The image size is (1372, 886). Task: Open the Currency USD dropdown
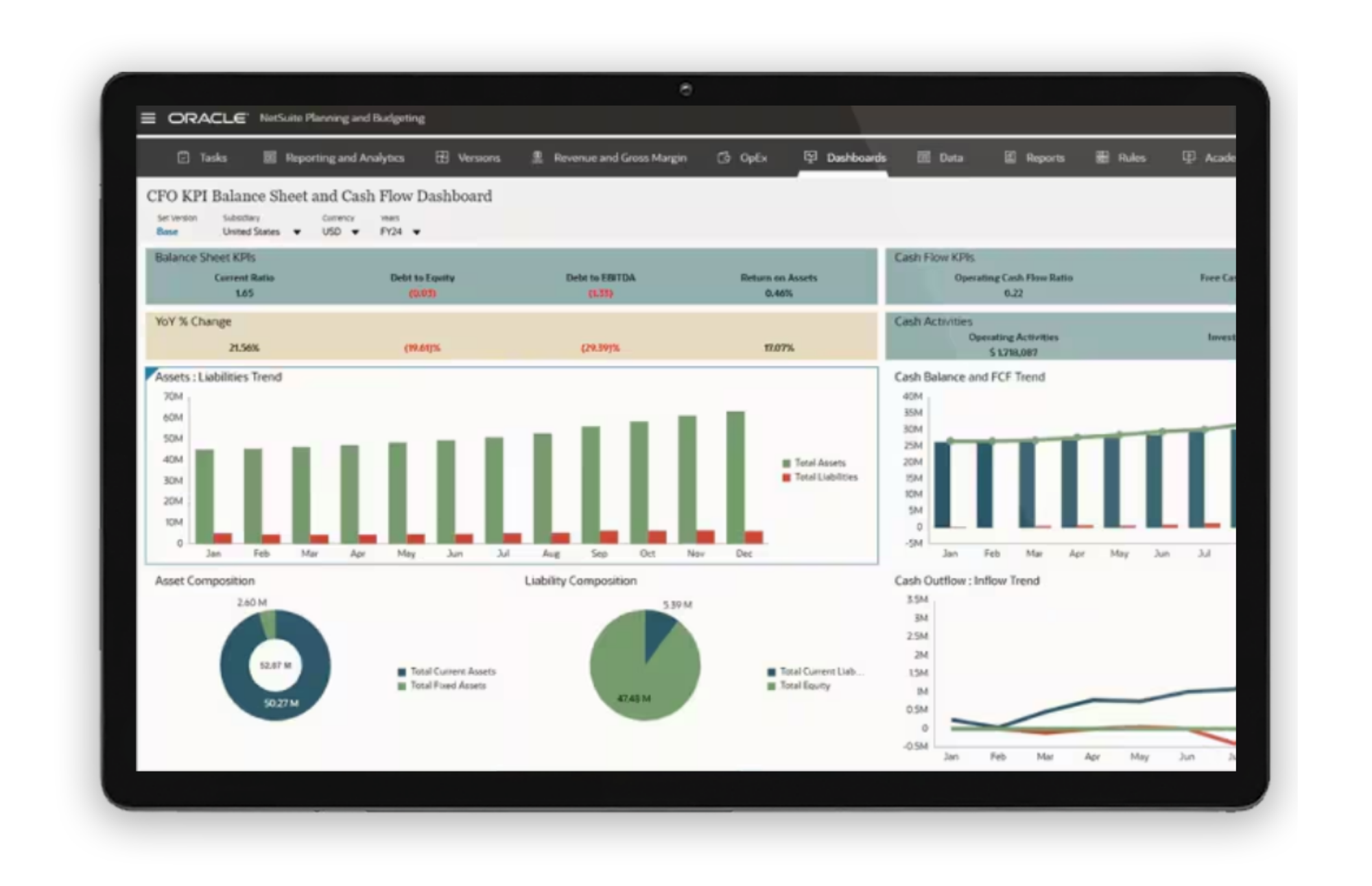tap(355, 232)
